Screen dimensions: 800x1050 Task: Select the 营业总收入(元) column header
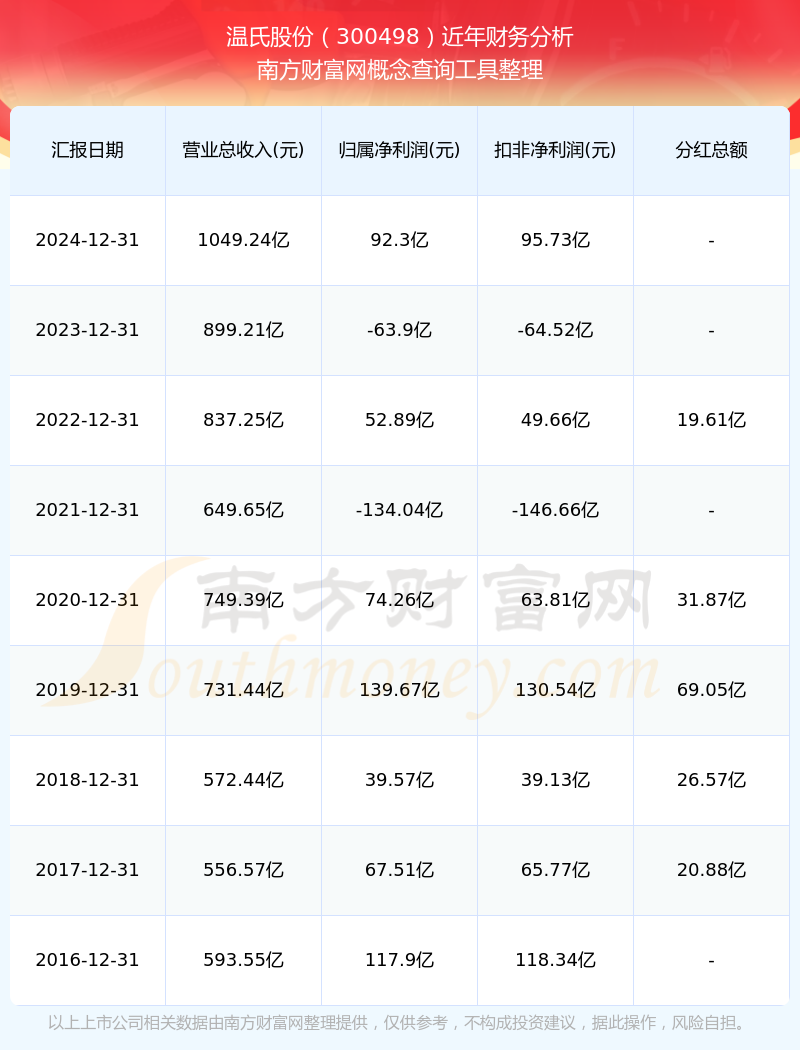click(244, 150)
